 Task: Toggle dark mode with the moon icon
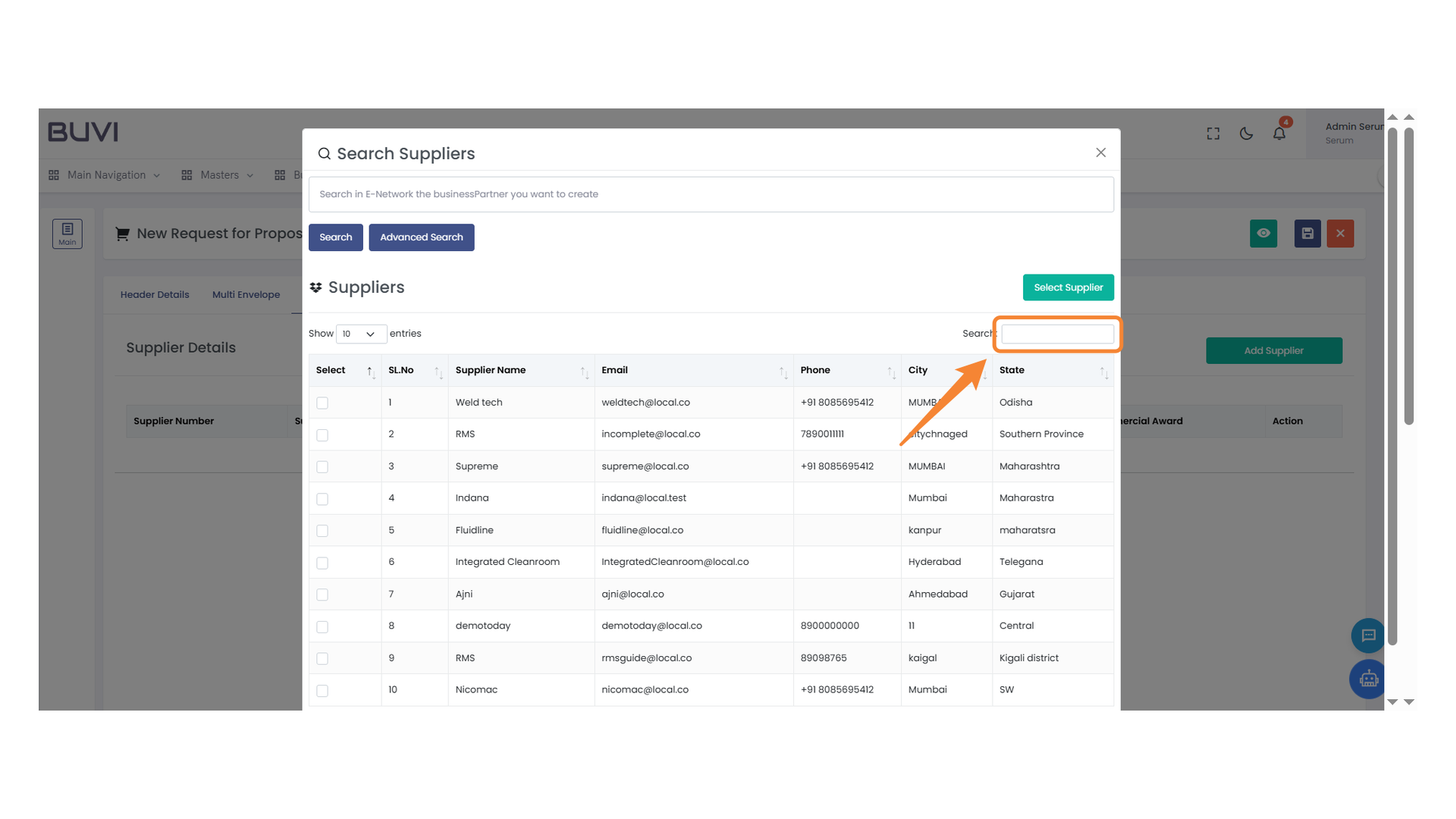(1246, 133)
